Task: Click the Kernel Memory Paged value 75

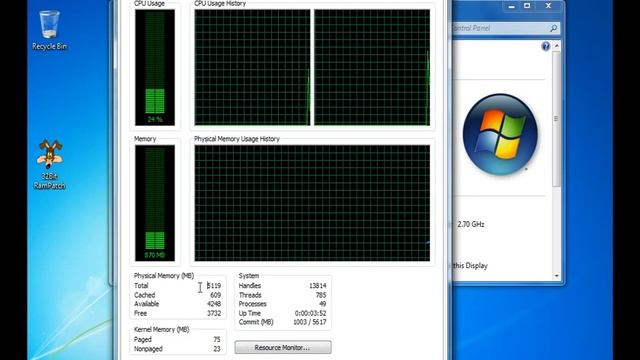Action: coord(217,340)
